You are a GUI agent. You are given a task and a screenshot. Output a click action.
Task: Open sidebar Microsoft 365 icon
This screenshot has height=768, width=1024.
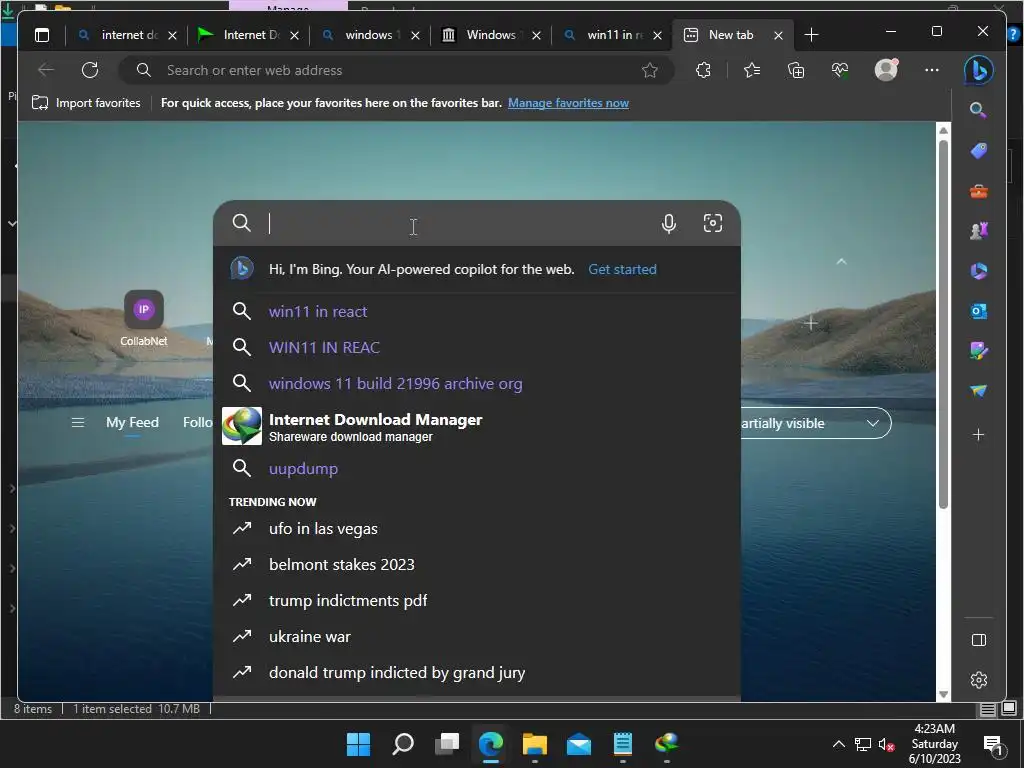(x=978, y=270)
